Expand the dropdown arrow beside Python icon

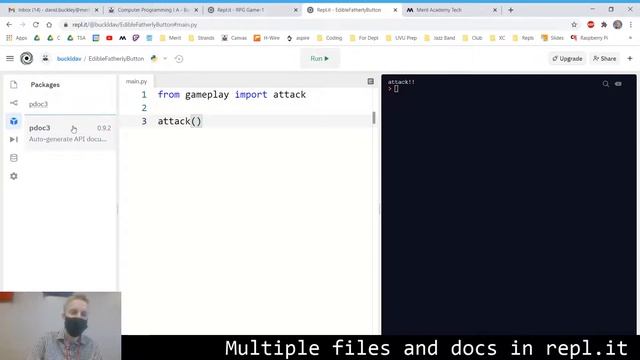coord(165,59)
